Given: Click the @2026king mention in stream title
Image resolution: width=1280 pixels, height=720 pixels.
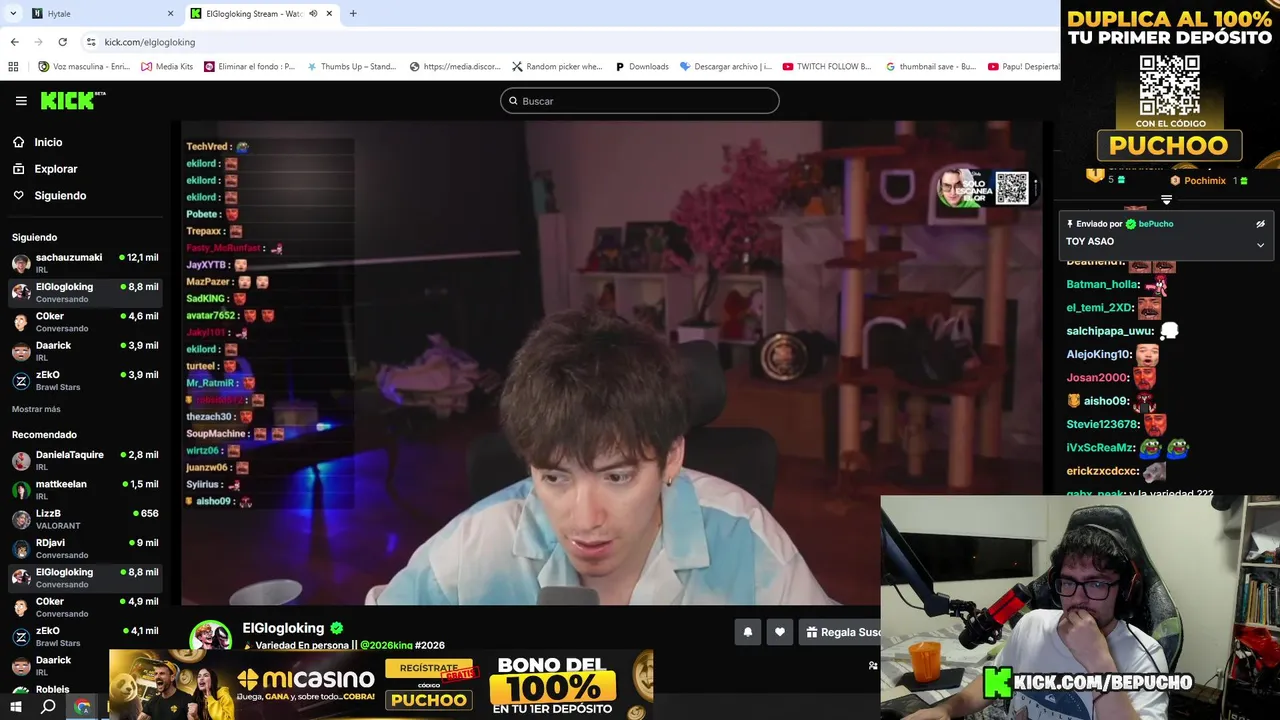Looking at the screenshot, I should (386, 646).
